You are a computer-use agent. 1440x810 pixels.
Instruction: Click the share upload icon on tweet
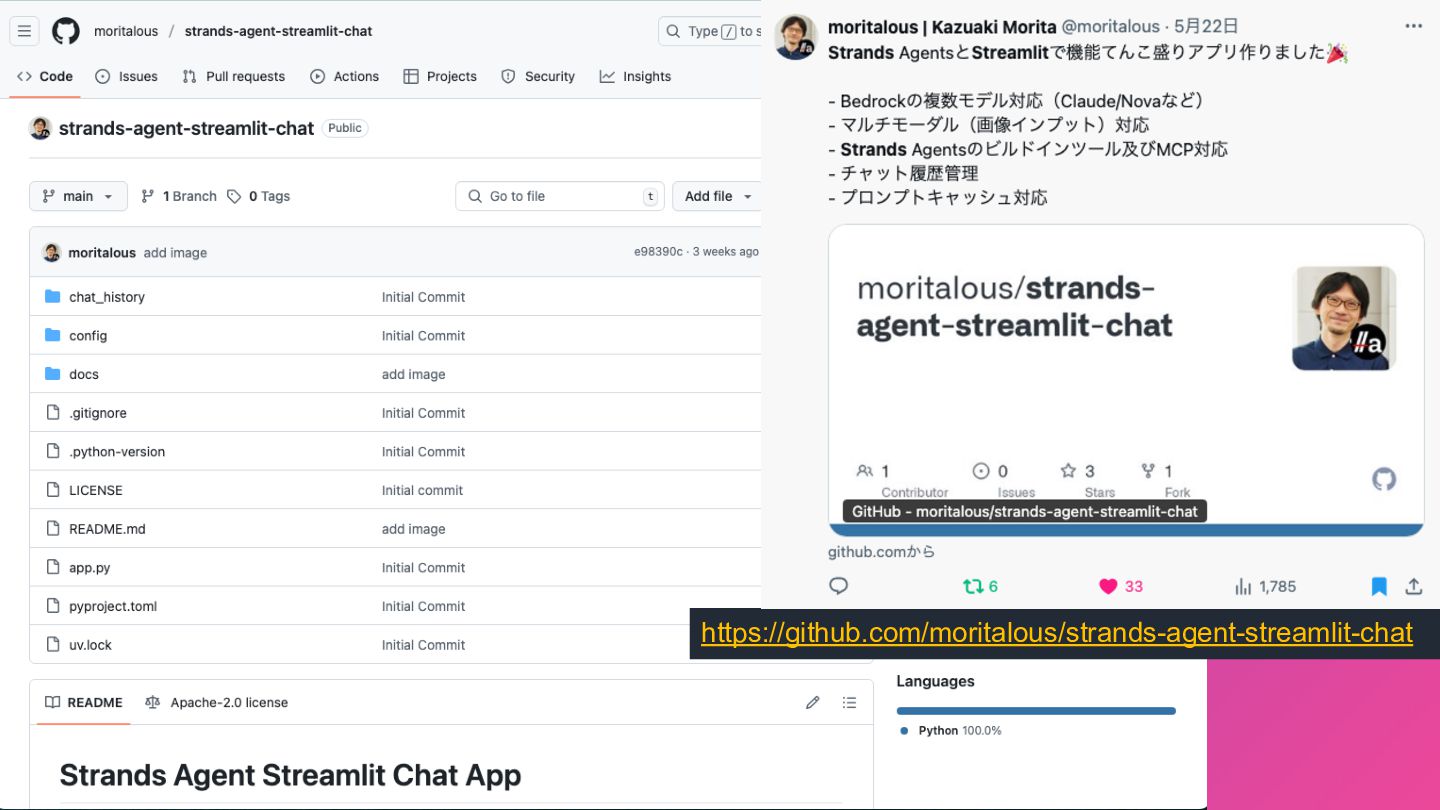(x=1414, y=586)
